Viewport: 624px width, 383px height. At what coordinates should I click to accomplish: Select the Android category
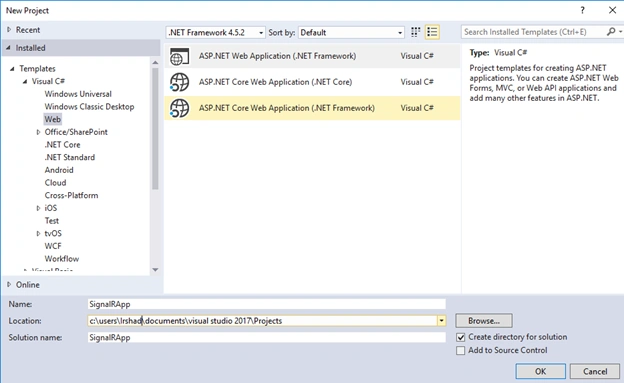(x=59, y=170)
